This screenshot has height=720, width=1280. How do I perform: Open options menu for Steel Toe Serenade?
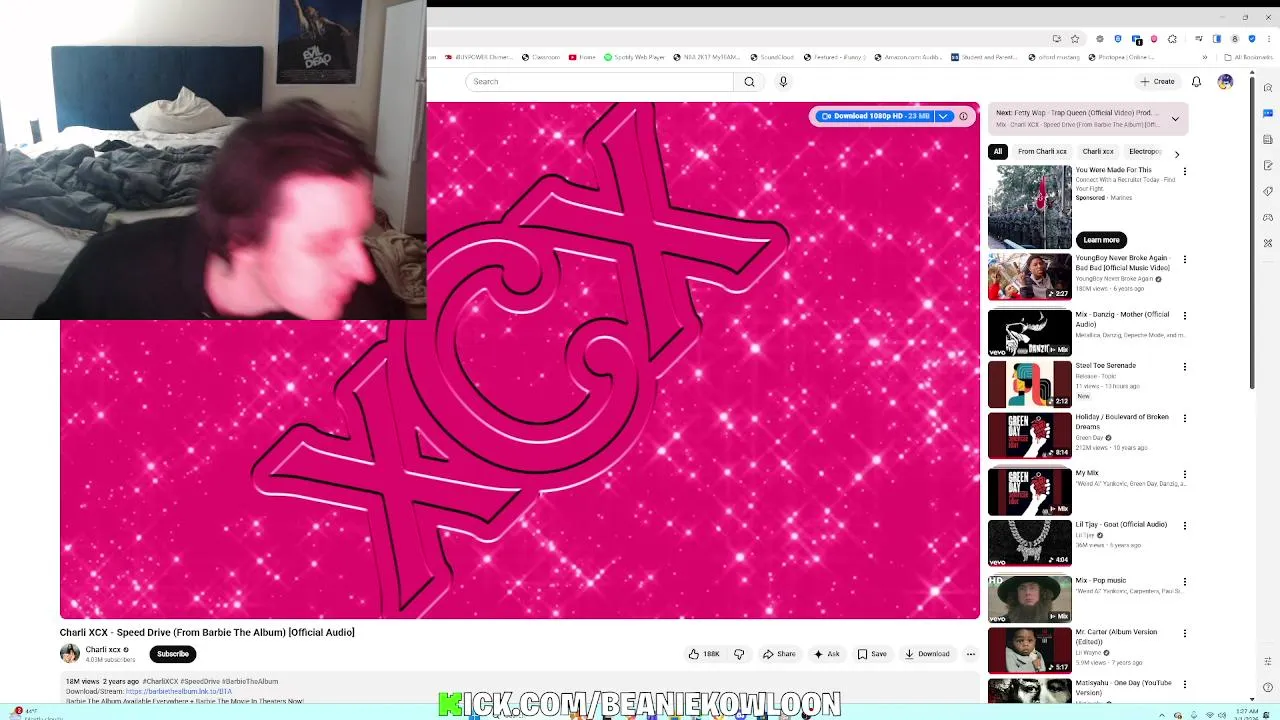point(1185,367)
